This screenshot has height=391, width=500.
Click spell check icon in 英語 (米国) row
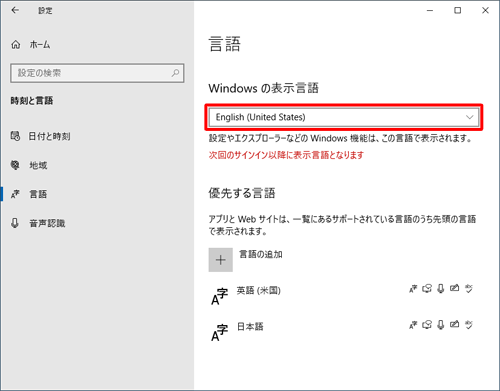click(x=469, y=289)
